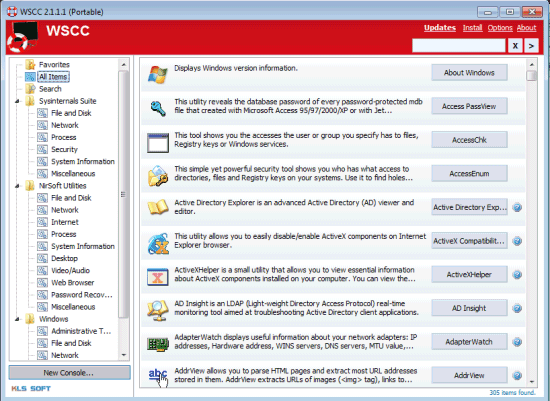
Task: Click the AccessChk window icon
Action: pyautogui.click(x=158, y=143)
